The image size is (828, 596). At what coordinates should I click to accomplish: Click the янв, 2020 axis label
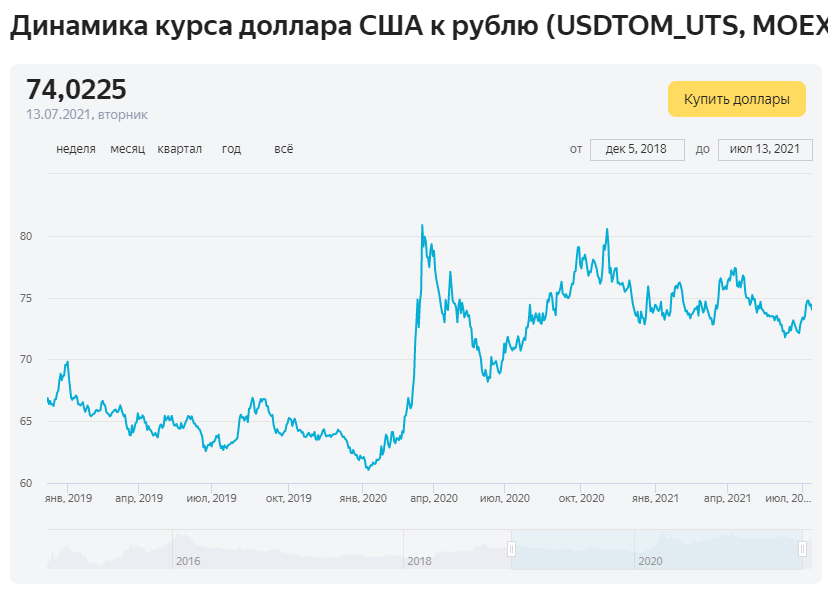(363, 498)
